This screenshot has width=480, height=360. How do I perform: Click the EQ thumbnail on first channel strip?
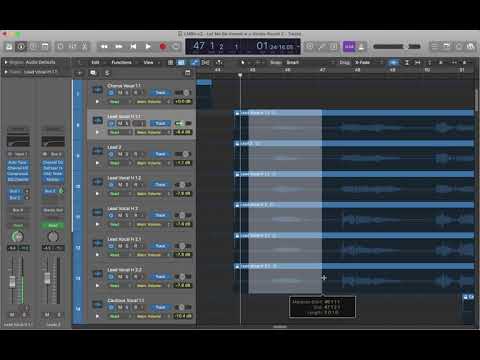coord(18,141)
